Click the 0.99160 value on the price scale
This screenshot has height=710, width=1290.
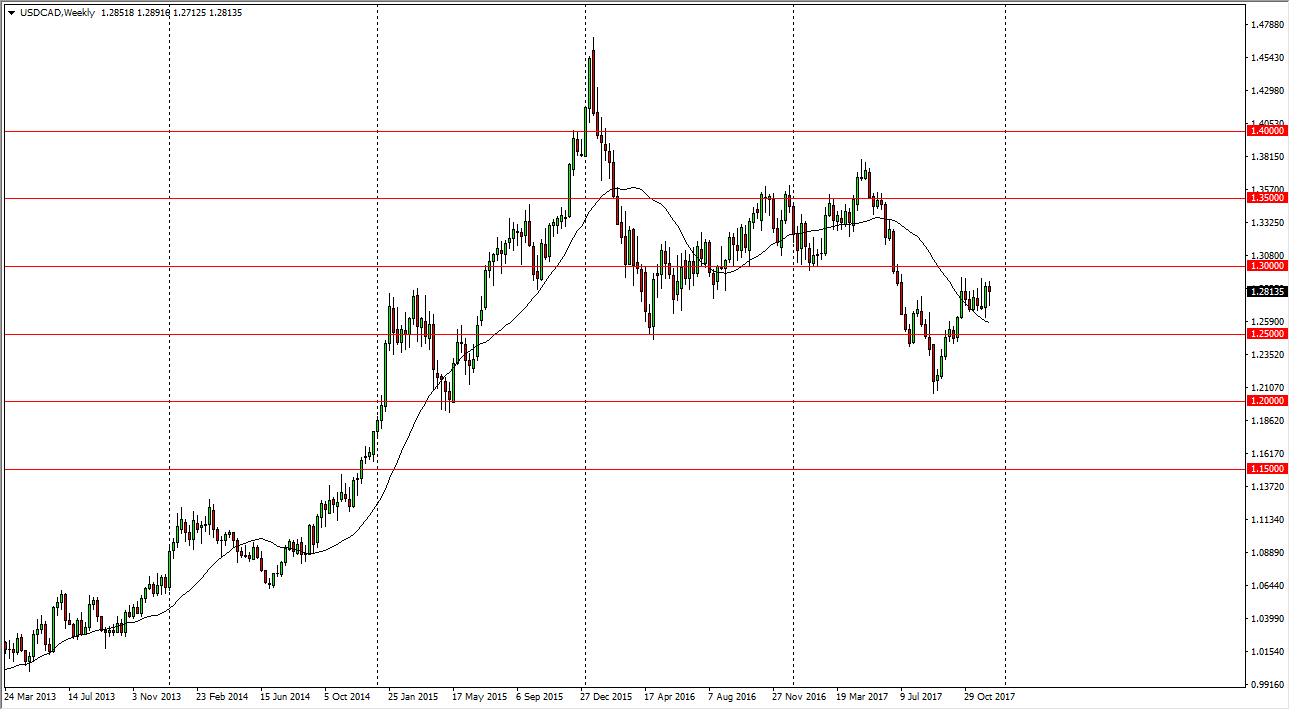pos(1266,685)
